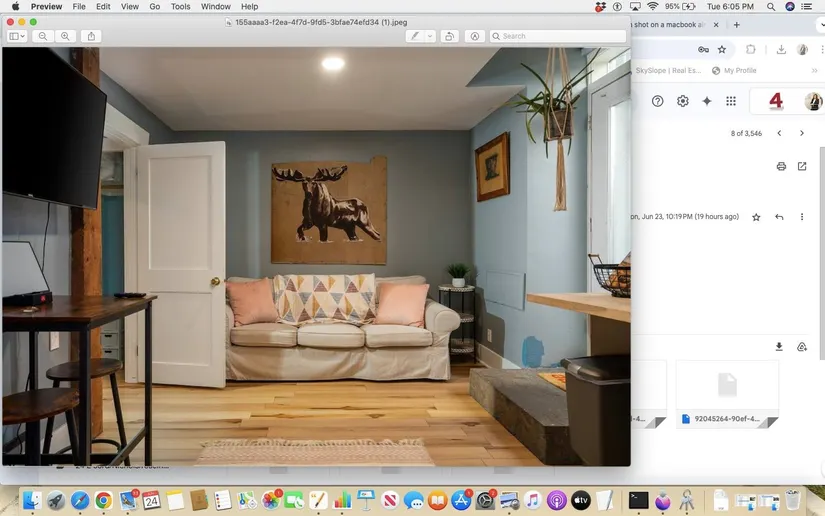
Task: Click the zoom out magnifier in Preview toolbar
Action: tap(43, 36)
